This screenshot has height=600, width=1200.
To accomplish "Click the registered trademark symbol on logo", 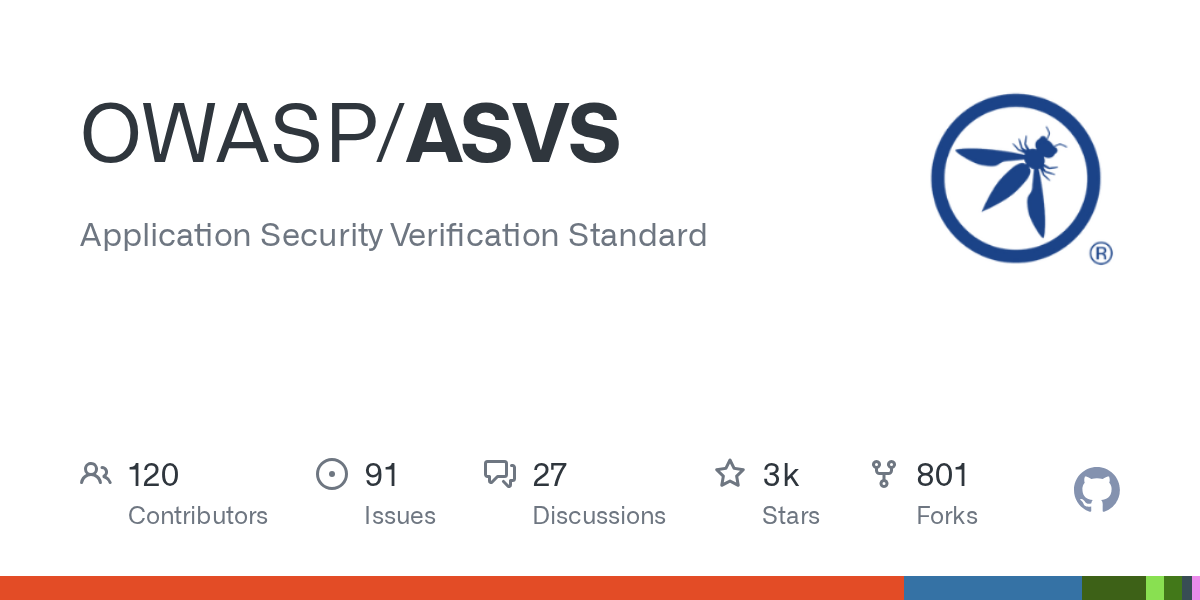I will [1100, 254].
